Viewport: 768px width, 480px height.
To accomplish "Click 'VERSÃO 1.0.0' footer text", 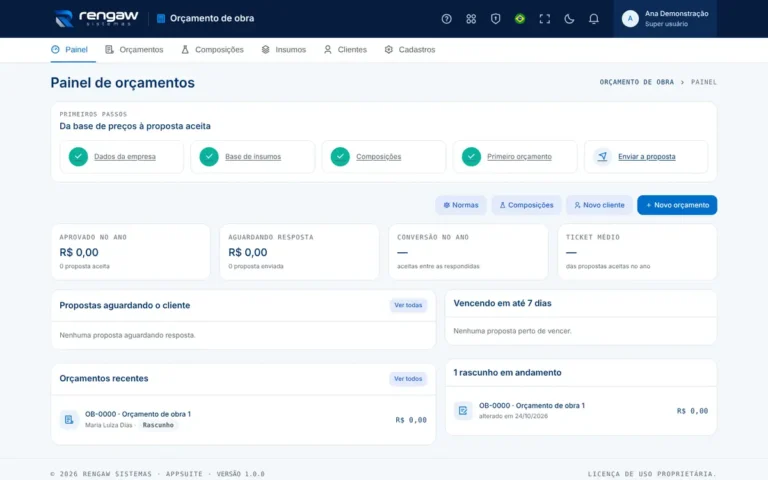I will coord(240,474).
